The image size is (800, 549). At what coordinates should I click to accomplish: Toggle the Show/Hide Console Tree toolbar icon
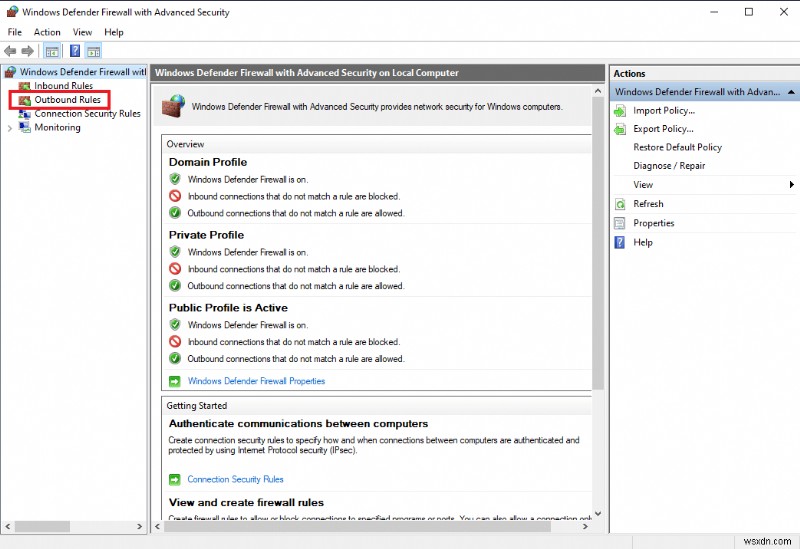pos(52,51)
